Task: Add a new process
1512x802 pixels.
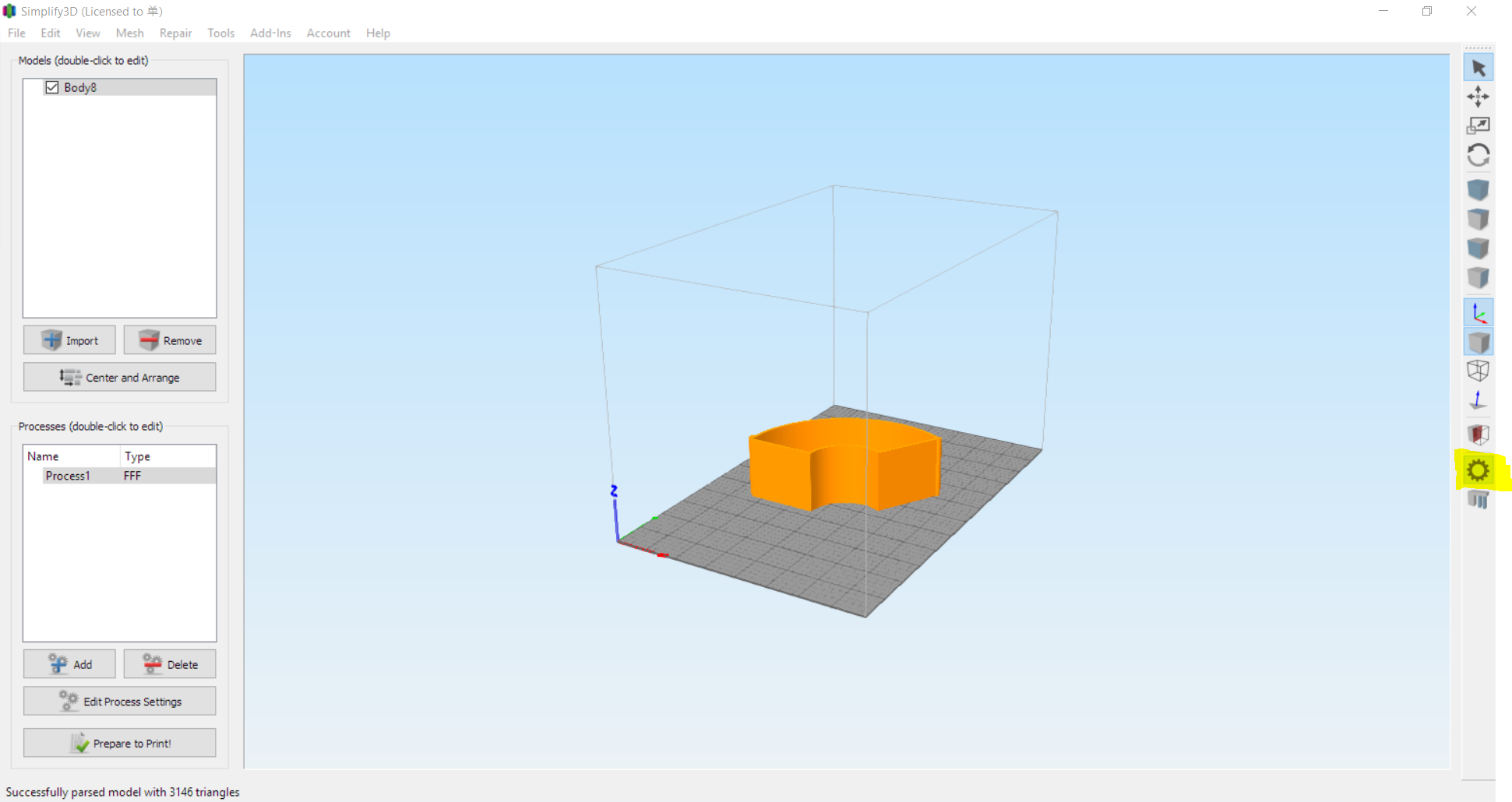Action: pos(69,664)
